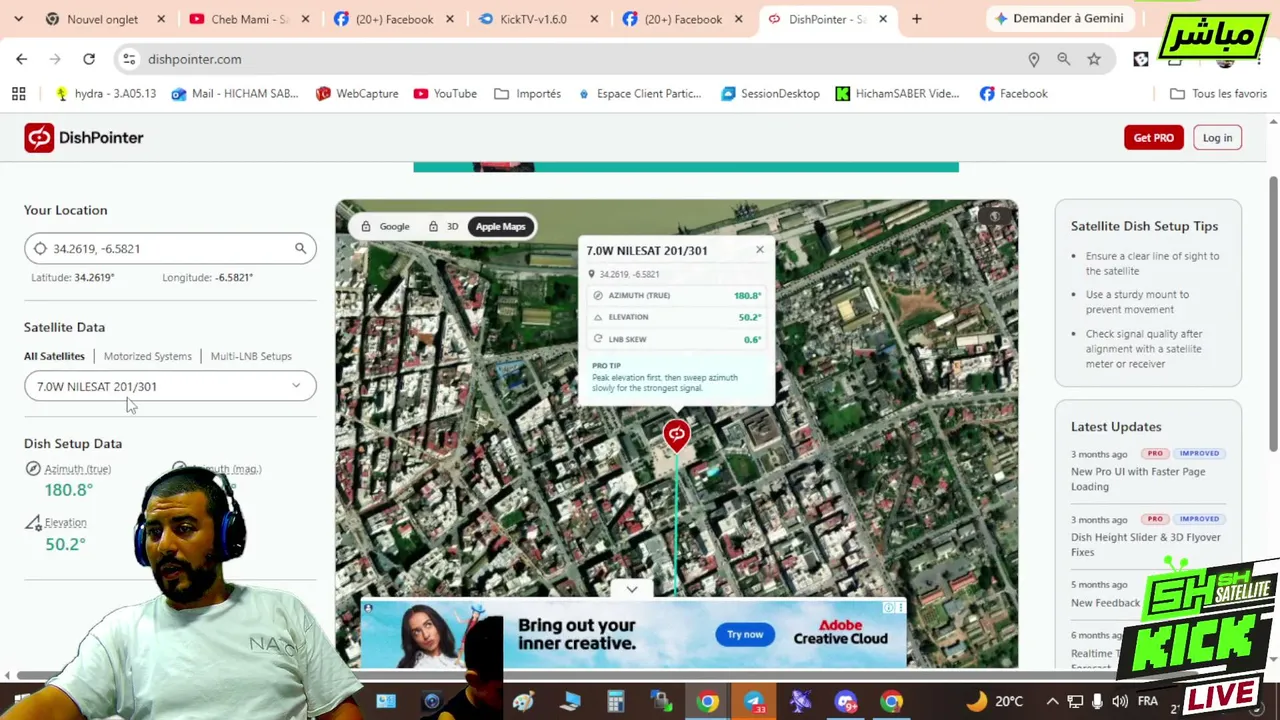The width and height of the screenshot is (1280, 720).
Task: Open the YouTube bookmark
Action: pos(445,93)
